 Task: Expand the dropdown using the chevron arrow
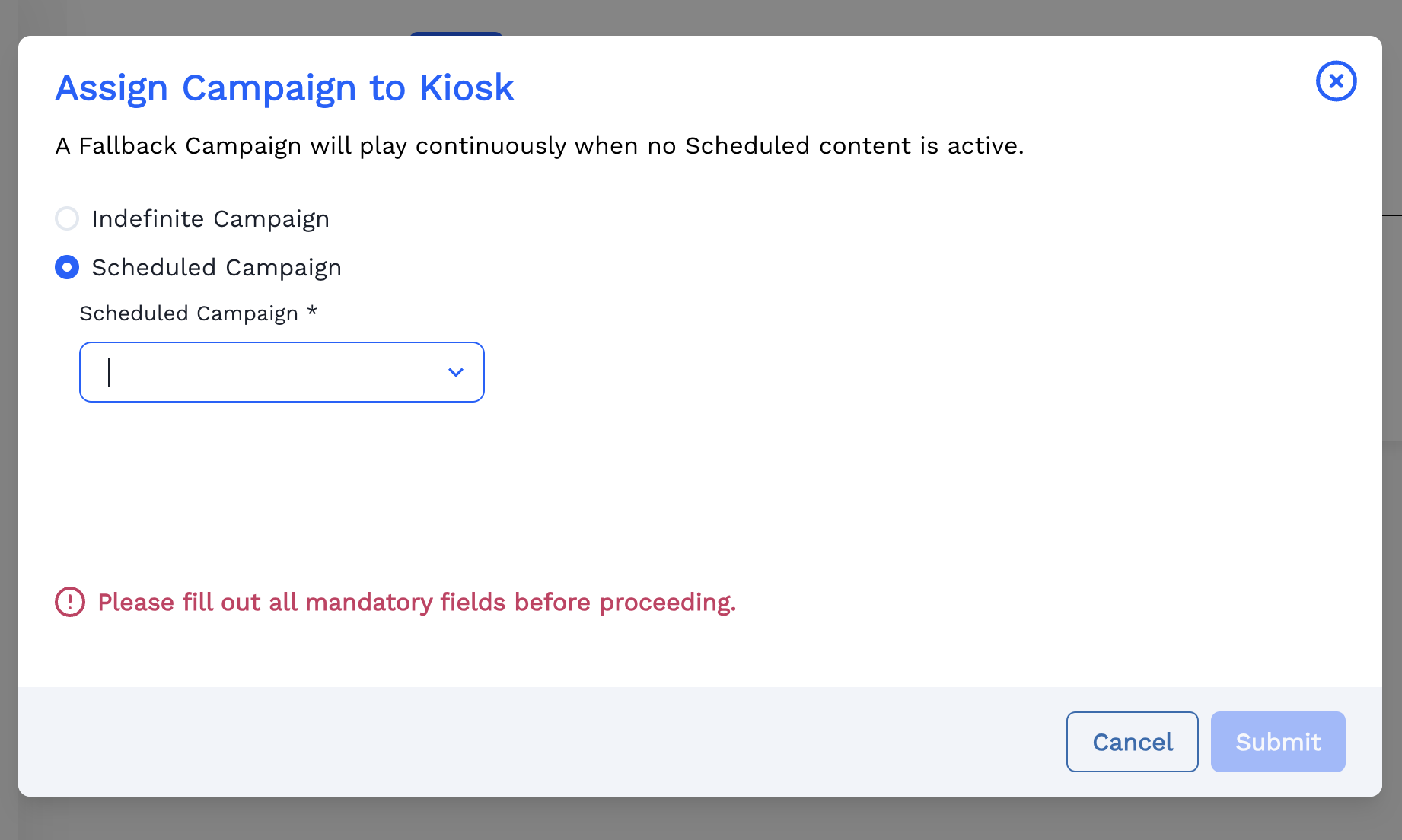(x=455, y=373)
